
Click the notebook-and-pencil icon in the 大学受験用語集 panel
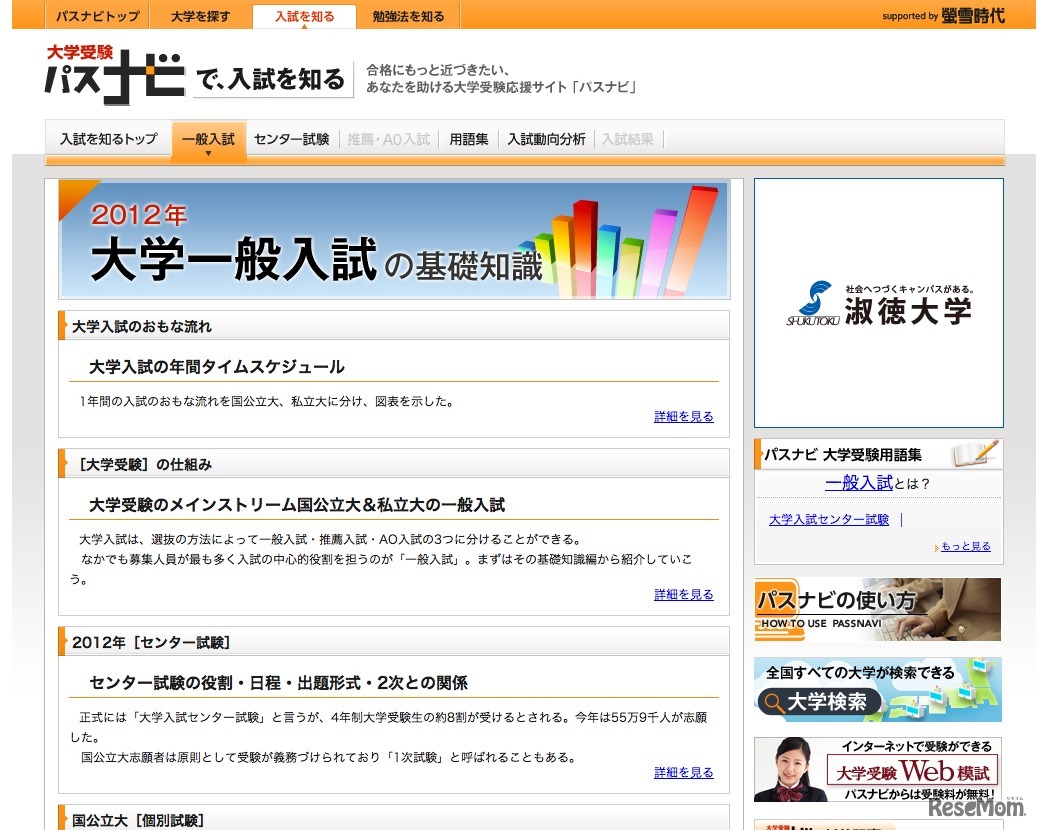976,452
